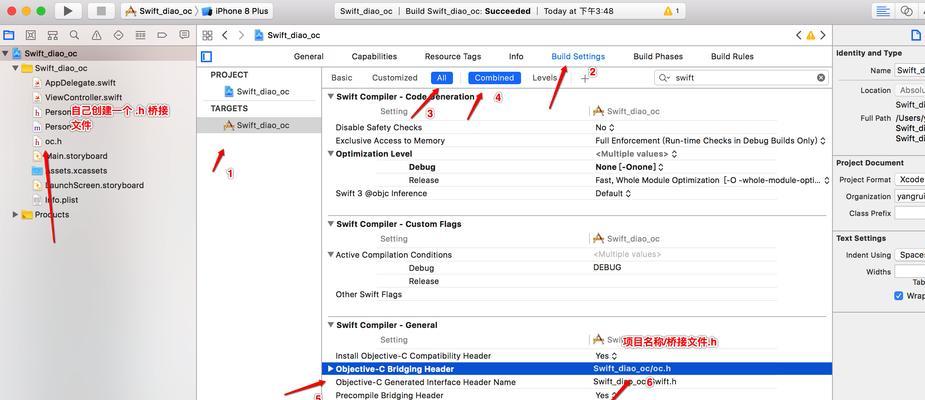Image resolution: width=925 pixels, height=400 pixels.
Task: Clear the swift search field
Action: pyautogui.click(x=821, y=78)
